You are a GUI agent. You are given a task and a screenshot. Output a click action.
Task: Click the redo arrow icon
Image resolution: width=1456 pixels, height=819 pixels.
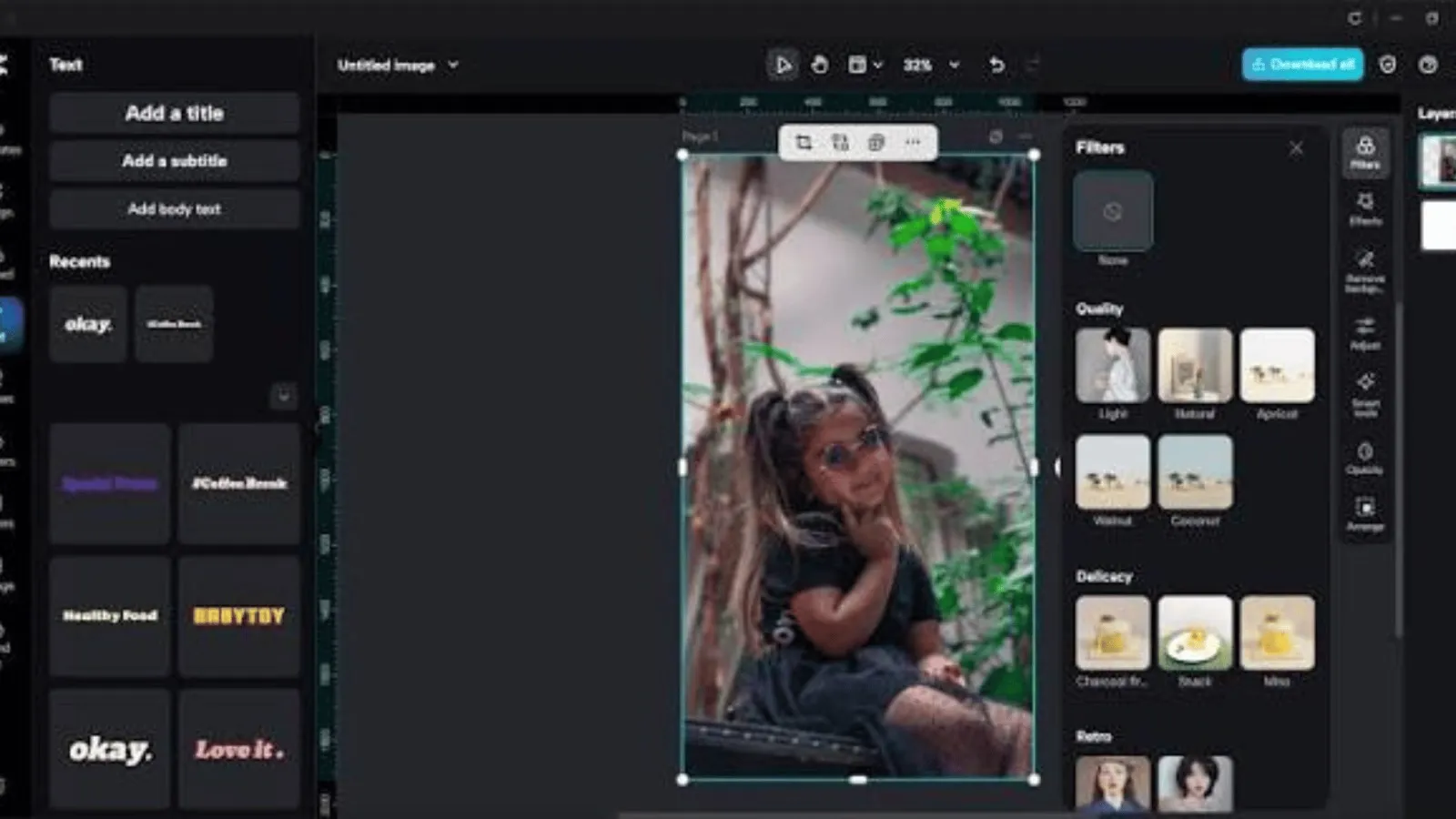coord(1032,65)
